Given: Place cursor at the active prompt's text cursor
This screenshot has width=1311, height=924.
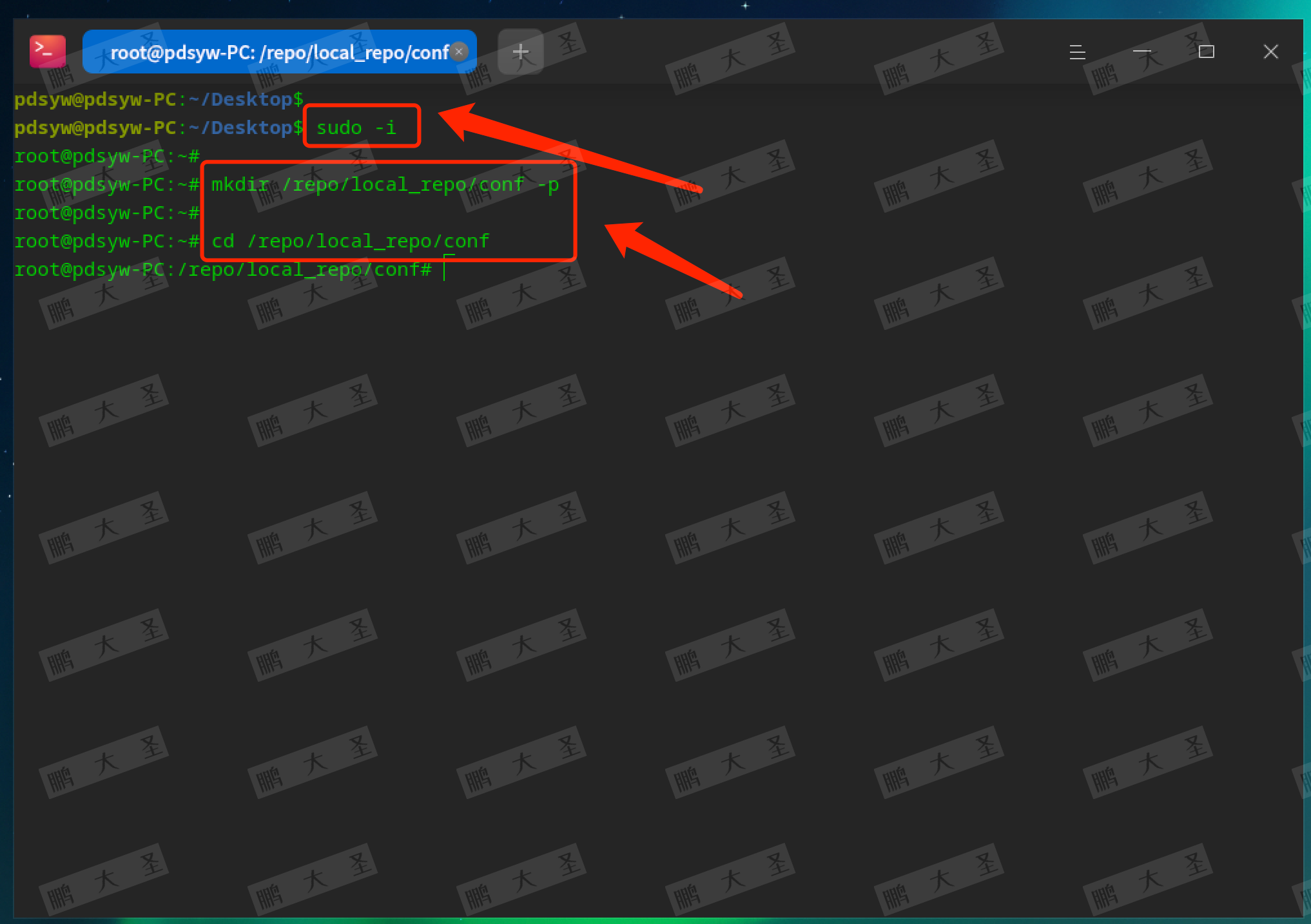Looking at the screenshot, I should pyautogui.click(x=445, y=270).
